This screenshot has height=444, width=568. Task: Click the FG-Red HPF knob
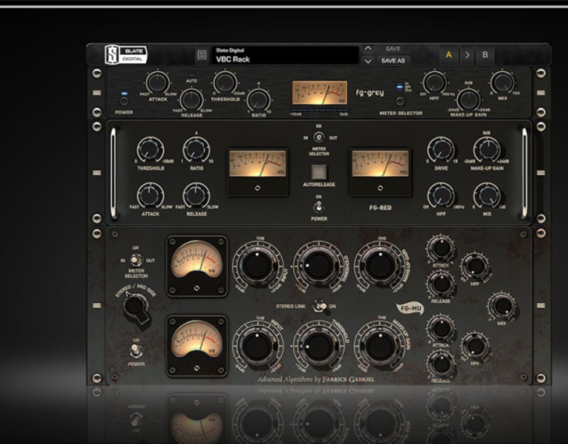pos(441,196)
